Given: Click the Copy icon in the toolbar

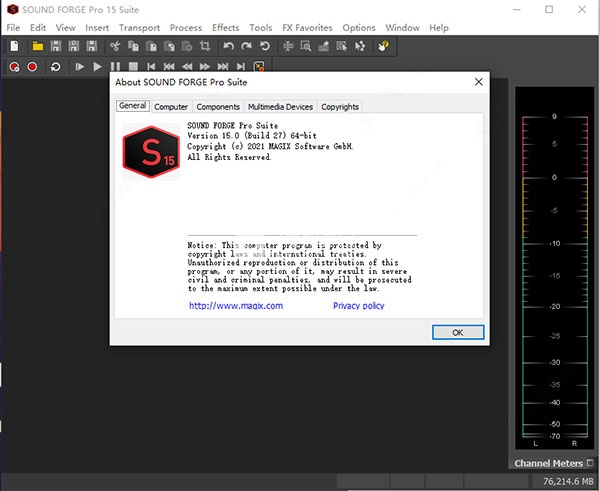Looking at the screenshot, I should click(x=133, y=46).
